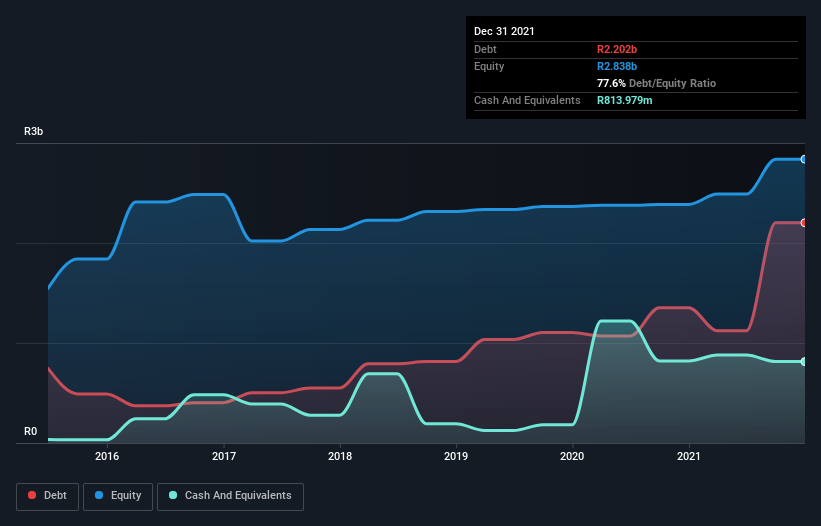The width and height of the screenshot is (821, 526).
Task: Toggle the Debt series legend button
Action: click(x=48, y=496)
